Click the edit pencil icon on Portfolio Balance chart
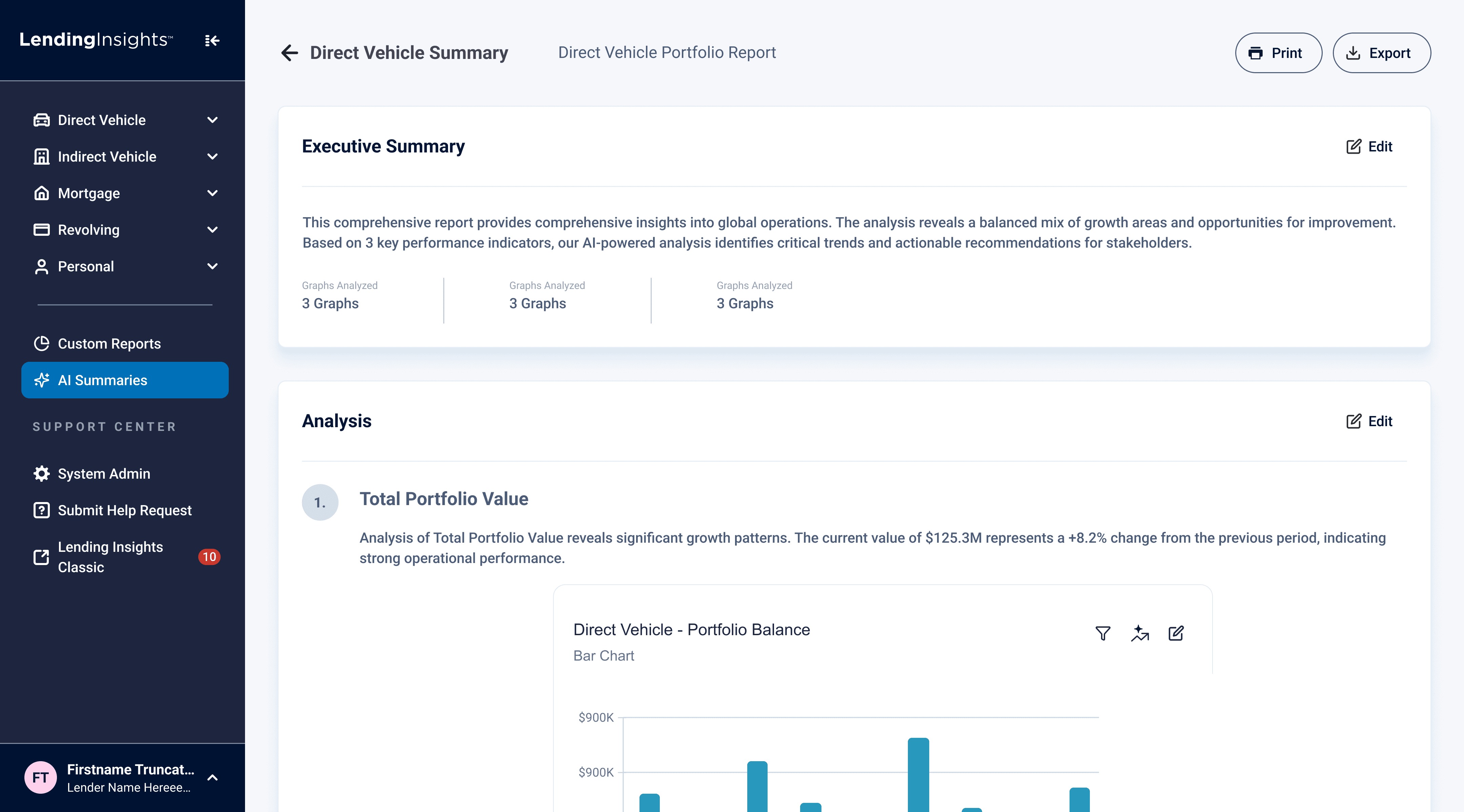 pyautogui.click(x=1176, y=633)
